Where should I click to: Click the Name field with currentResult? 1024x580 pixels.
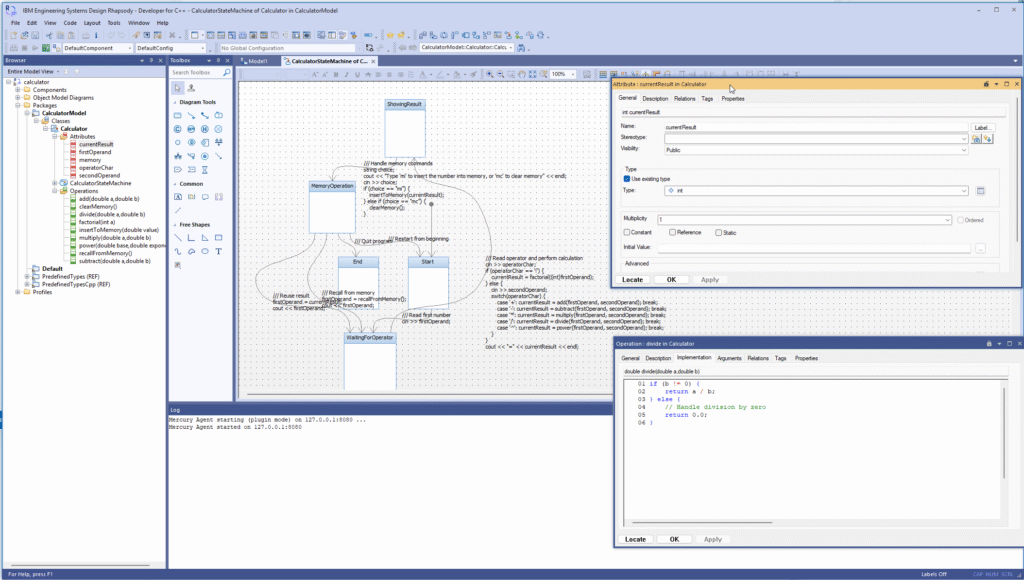pyautogui.click(x=815, y=127)
